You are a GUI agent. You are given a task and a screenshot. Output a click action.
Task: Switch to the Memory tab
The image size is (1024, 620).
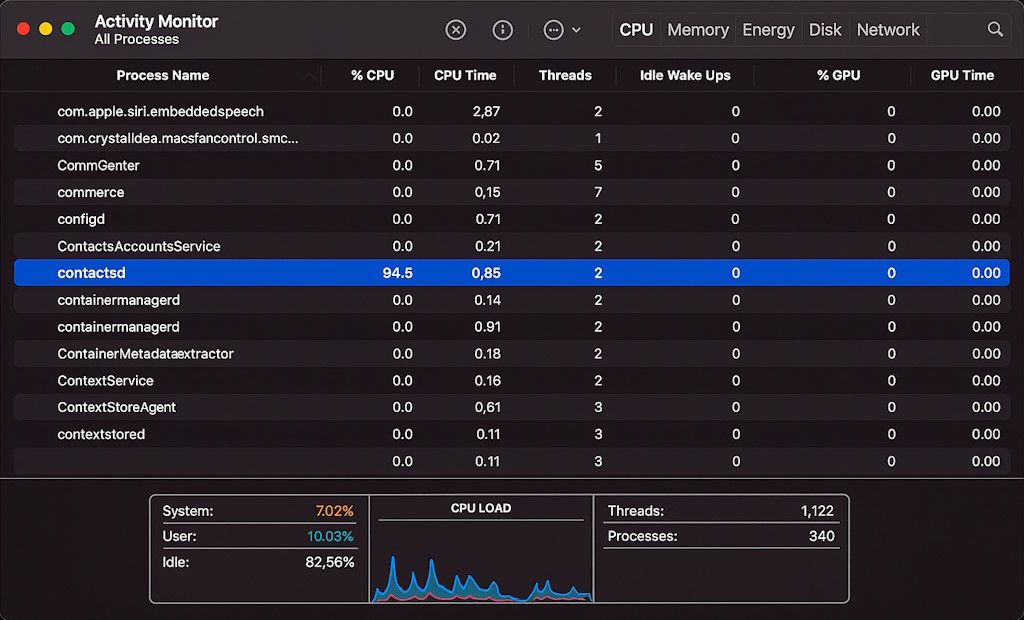pos(697,29)
